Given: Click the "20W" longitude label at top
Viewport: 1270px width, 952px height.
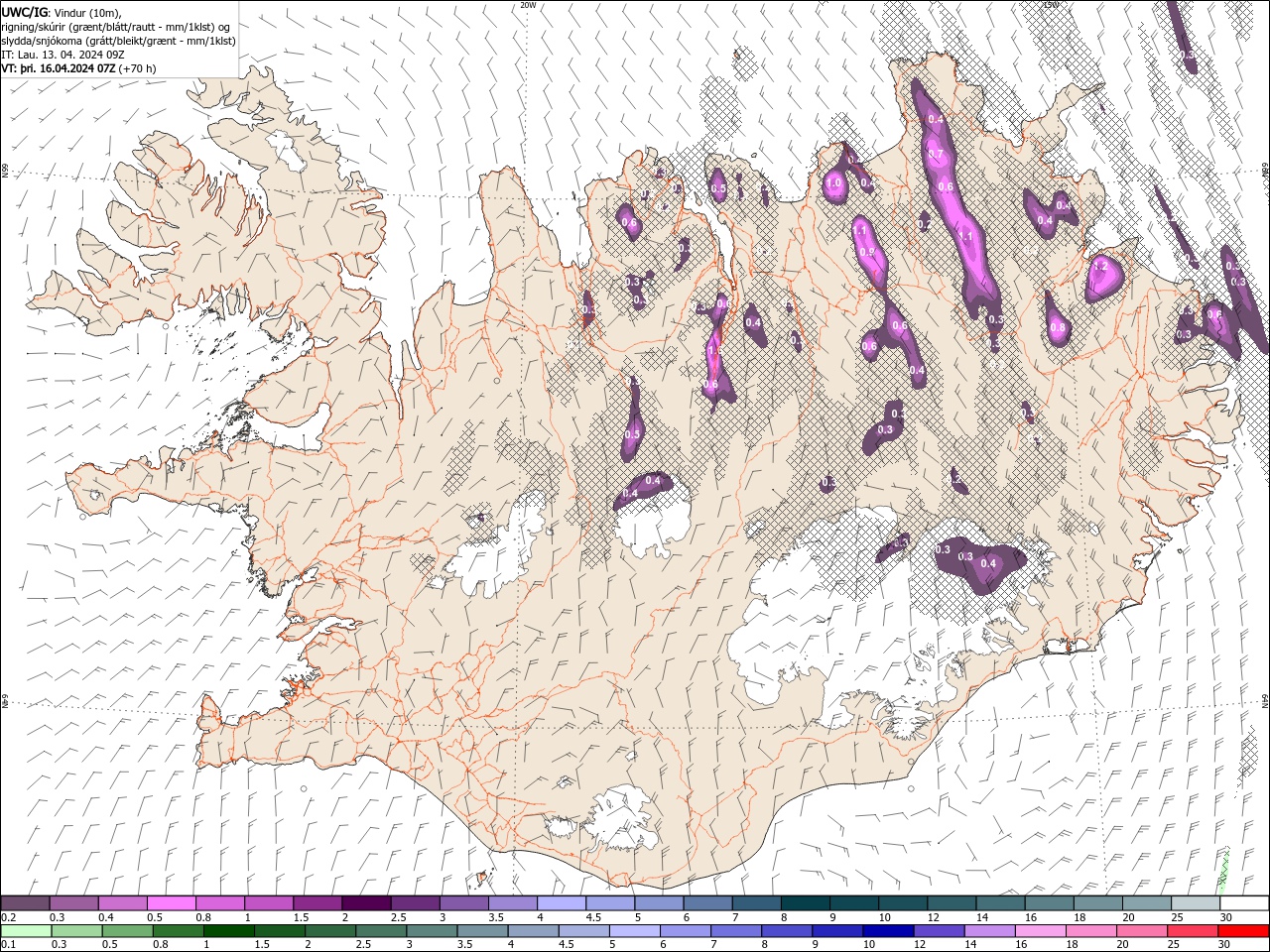Looking at the screenshot, I should tap(528, 5).
